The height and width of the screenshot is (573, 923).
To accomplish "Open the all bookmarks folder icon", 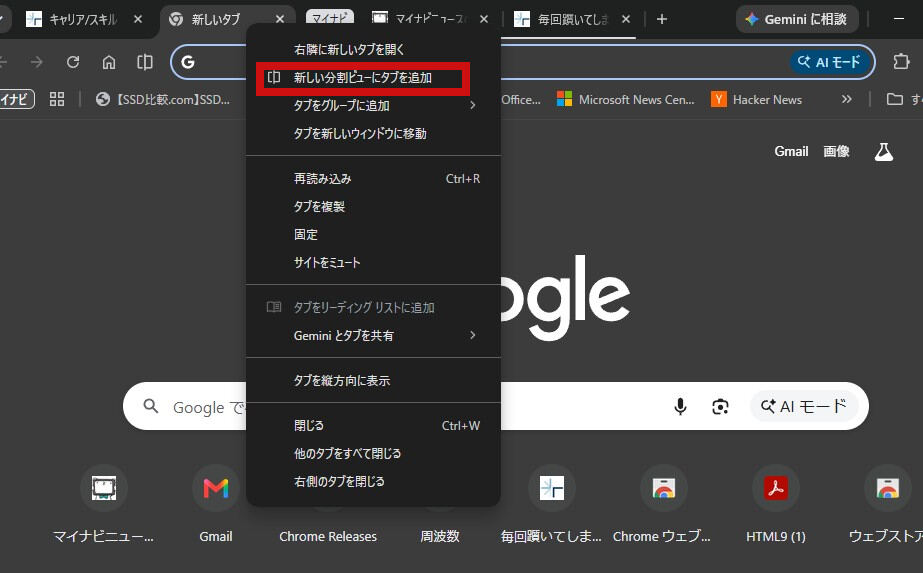I will pyautogui.click(x=895, y=99).
